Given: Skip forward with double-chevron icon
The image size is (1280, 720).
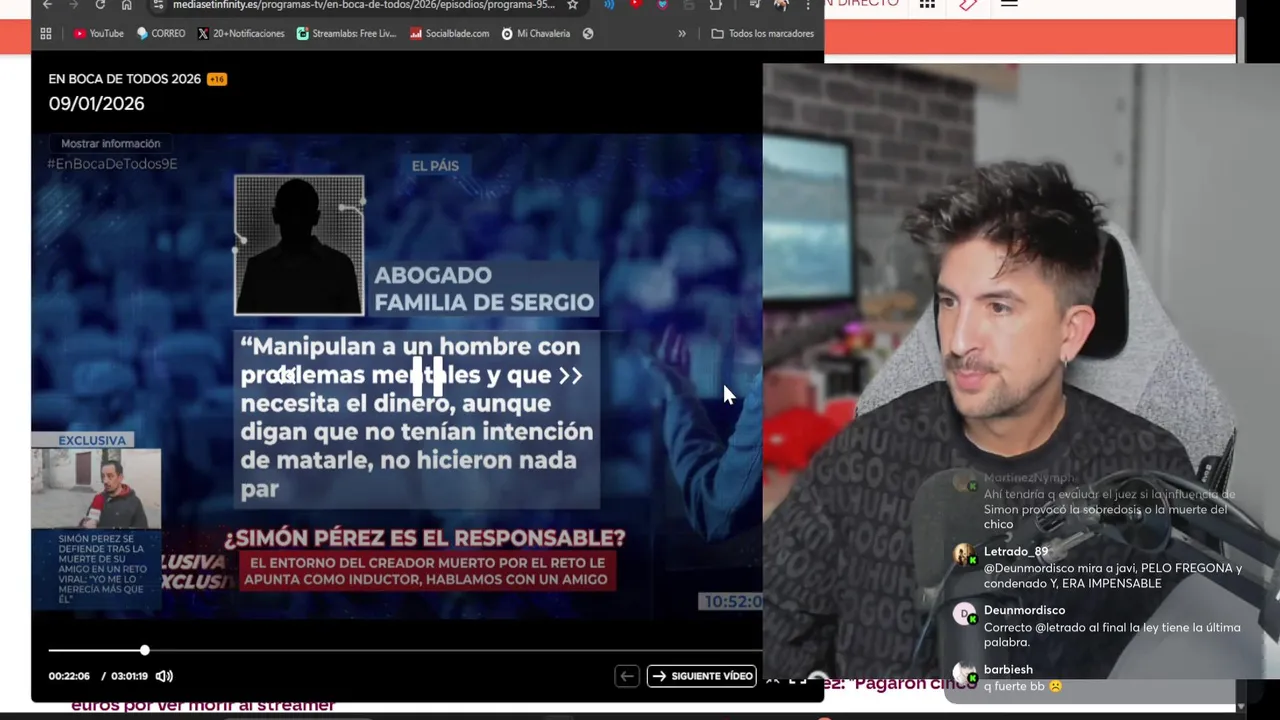Looking at the screenshot, I should pos(570,376).
